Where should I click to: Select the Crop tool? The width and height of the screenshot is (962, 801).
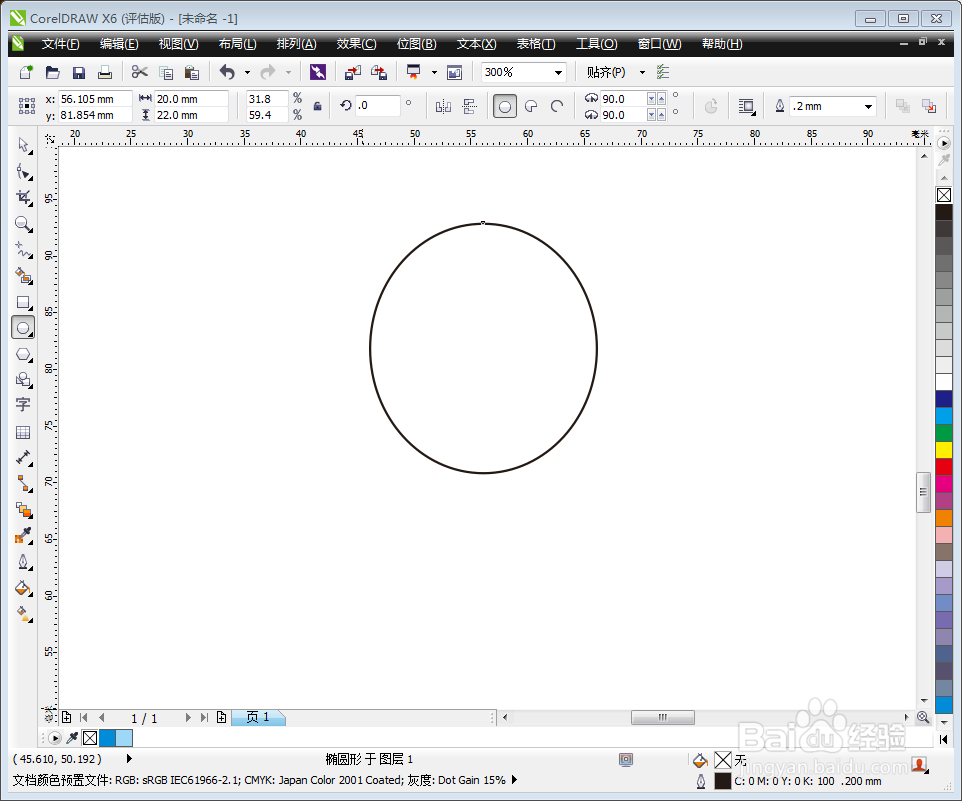(24, 197)
